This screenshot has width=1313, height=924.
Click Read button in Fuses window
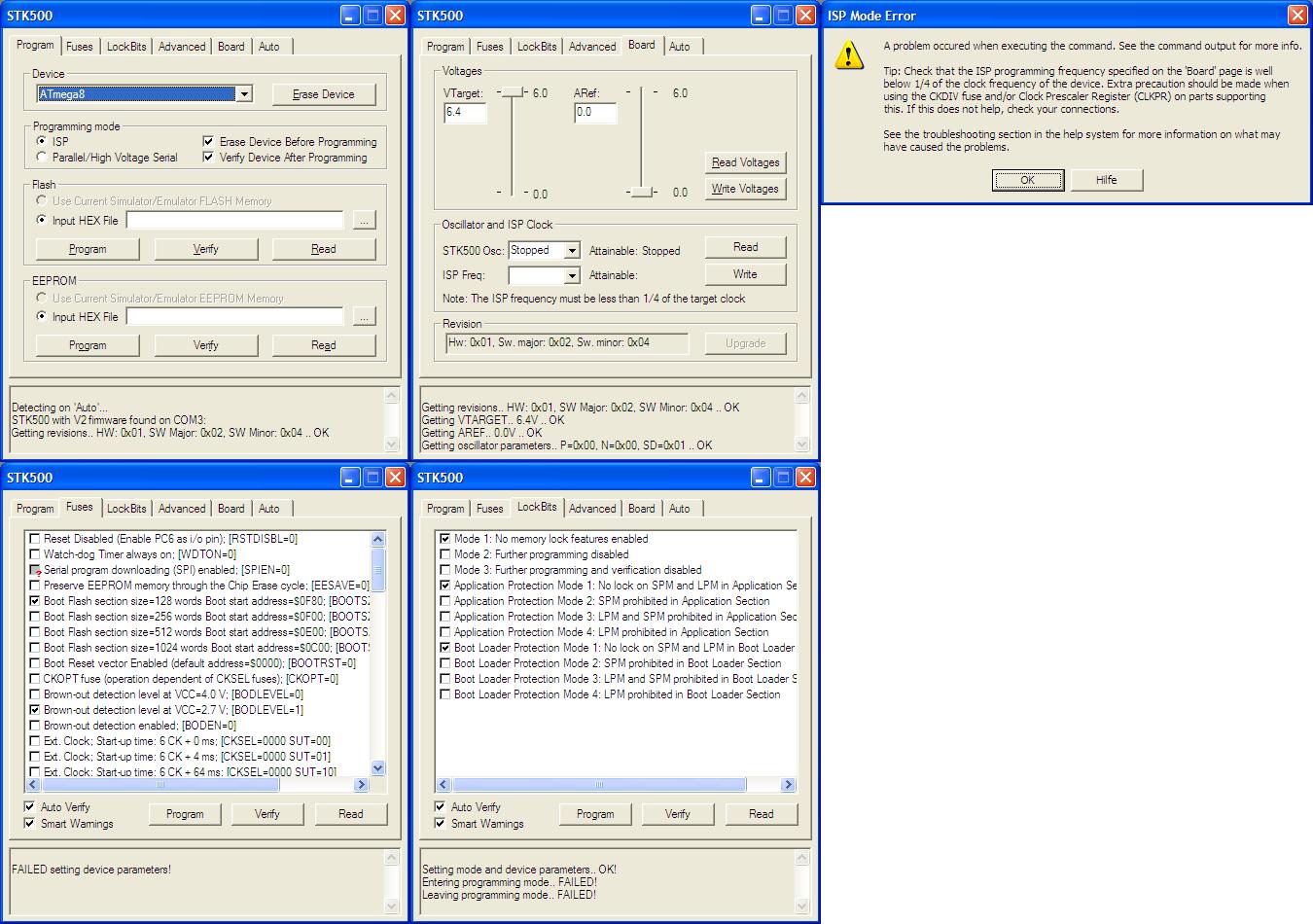[x=351, y=814]
